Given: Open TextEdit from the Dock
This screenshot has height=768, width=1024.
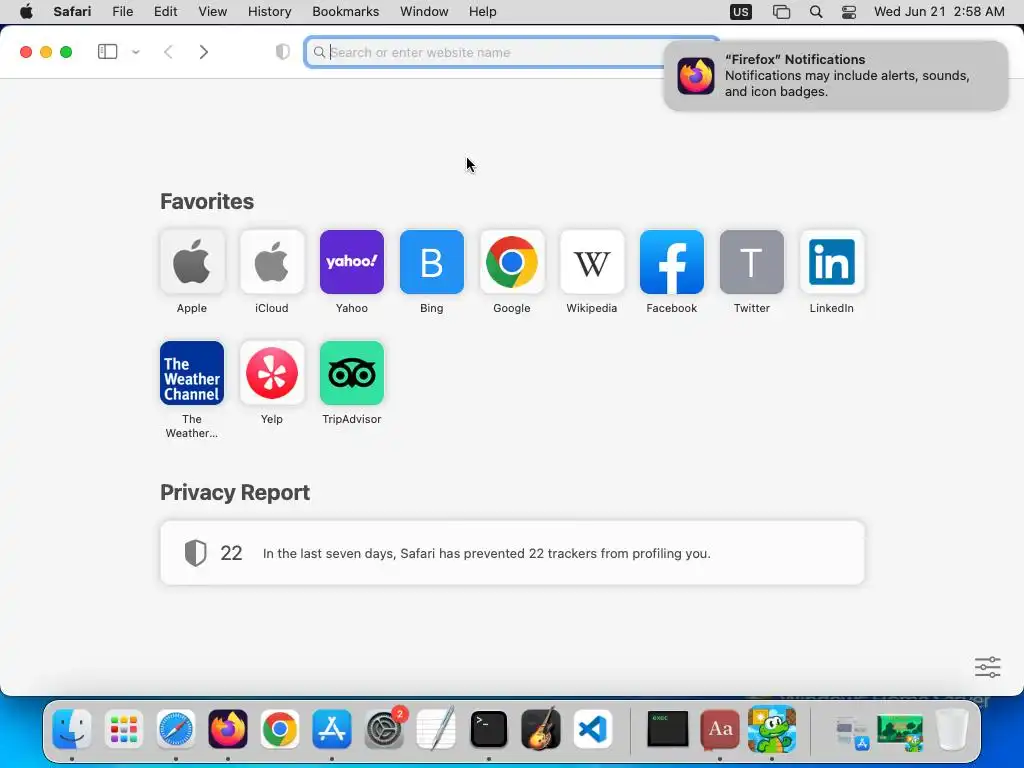Looking at the screenshot, I should tap(436, 729).
